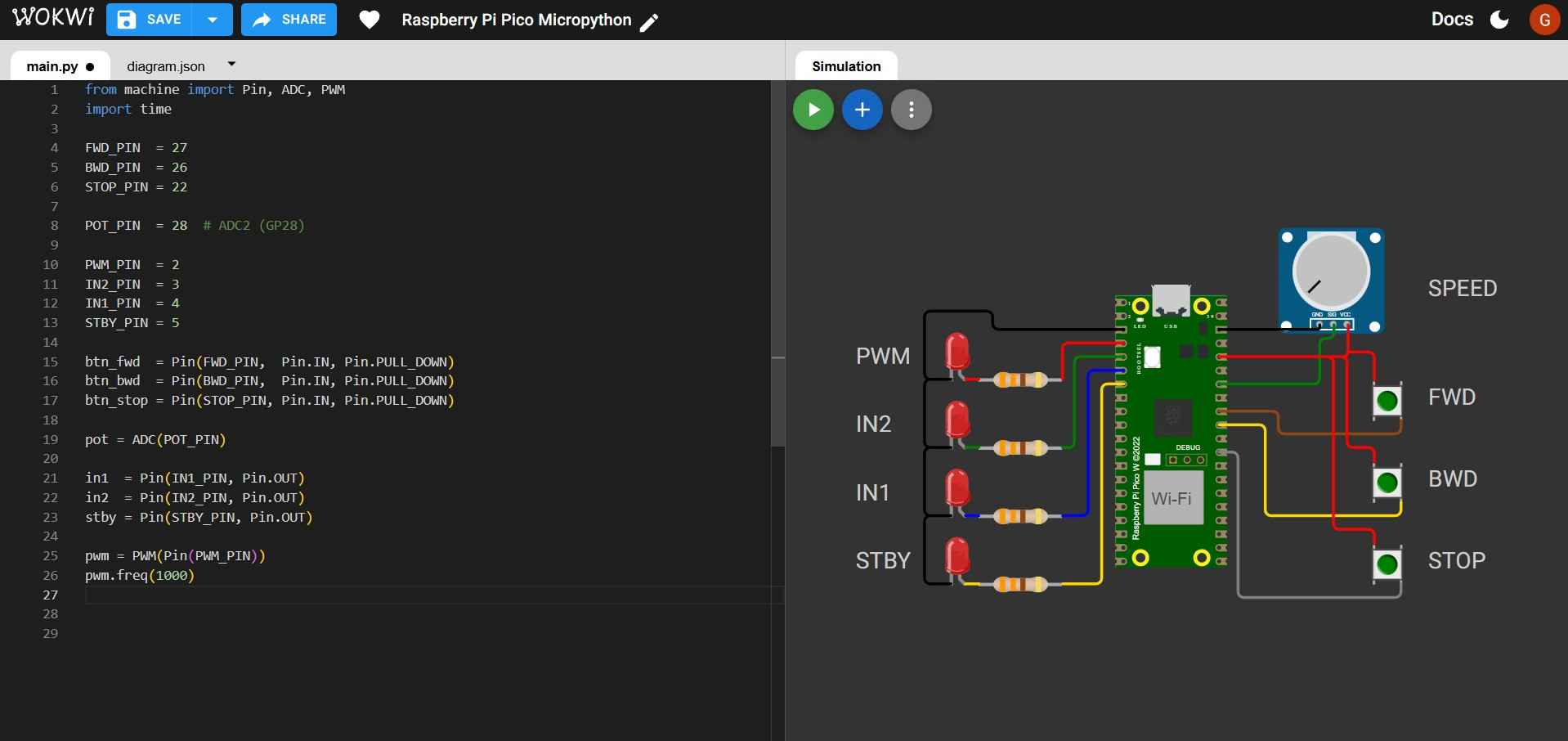The height and width of the screenshot is (741, 1568).
Task: Open the simulation three-dot options menu
Action: (x=911, y=109)
